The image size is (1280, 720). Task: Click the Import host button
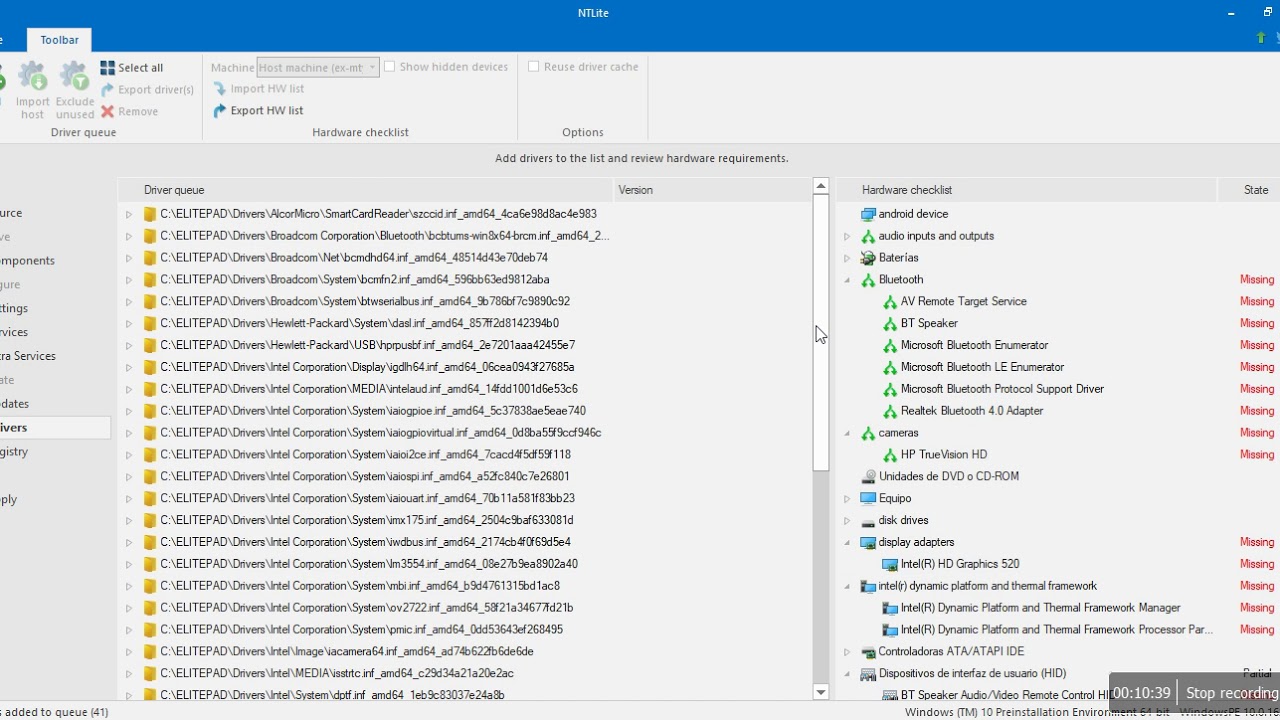click(x=32, y=90)
